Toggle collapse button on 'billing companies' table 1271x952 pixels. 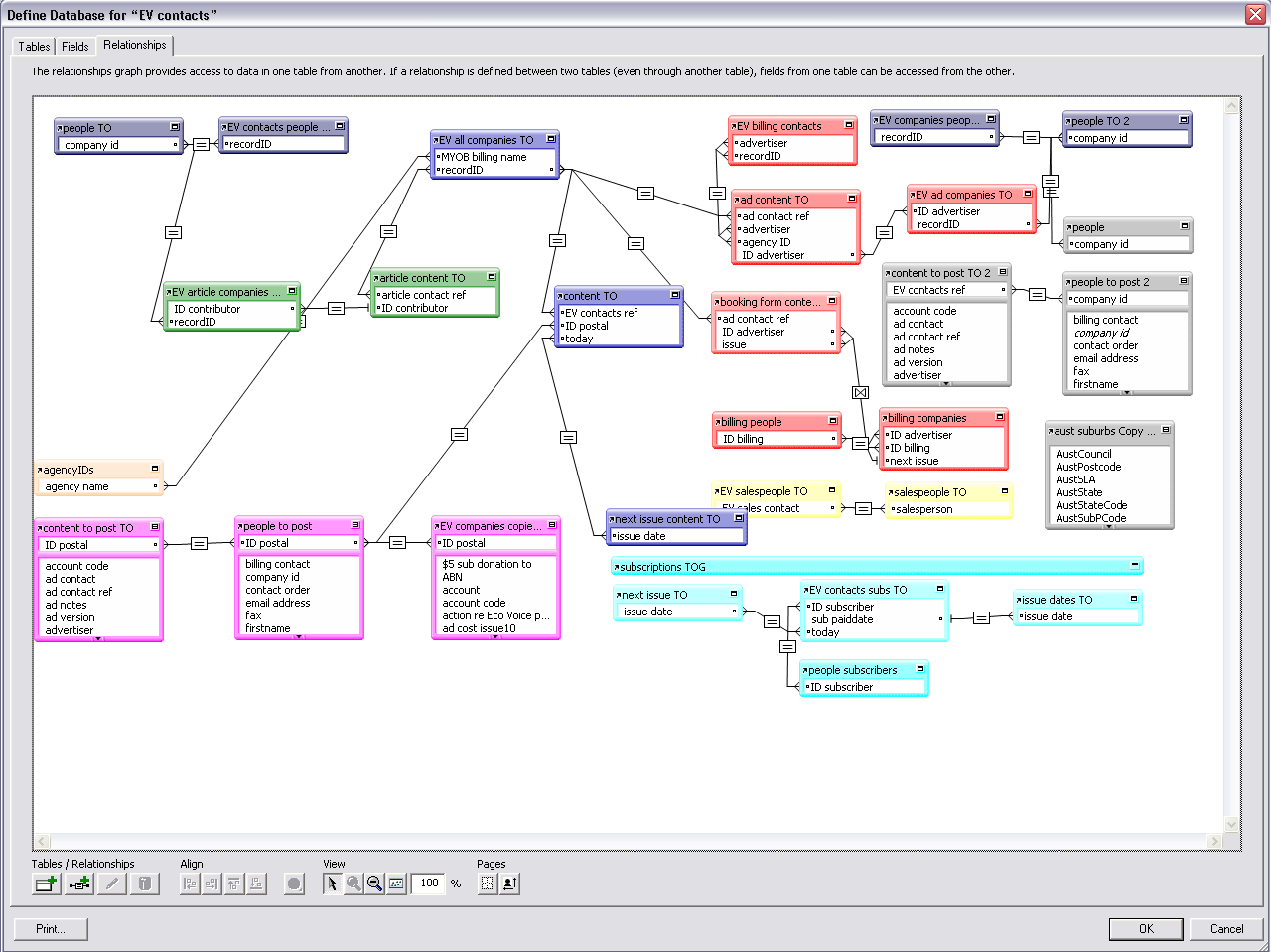click(1000, 417)
